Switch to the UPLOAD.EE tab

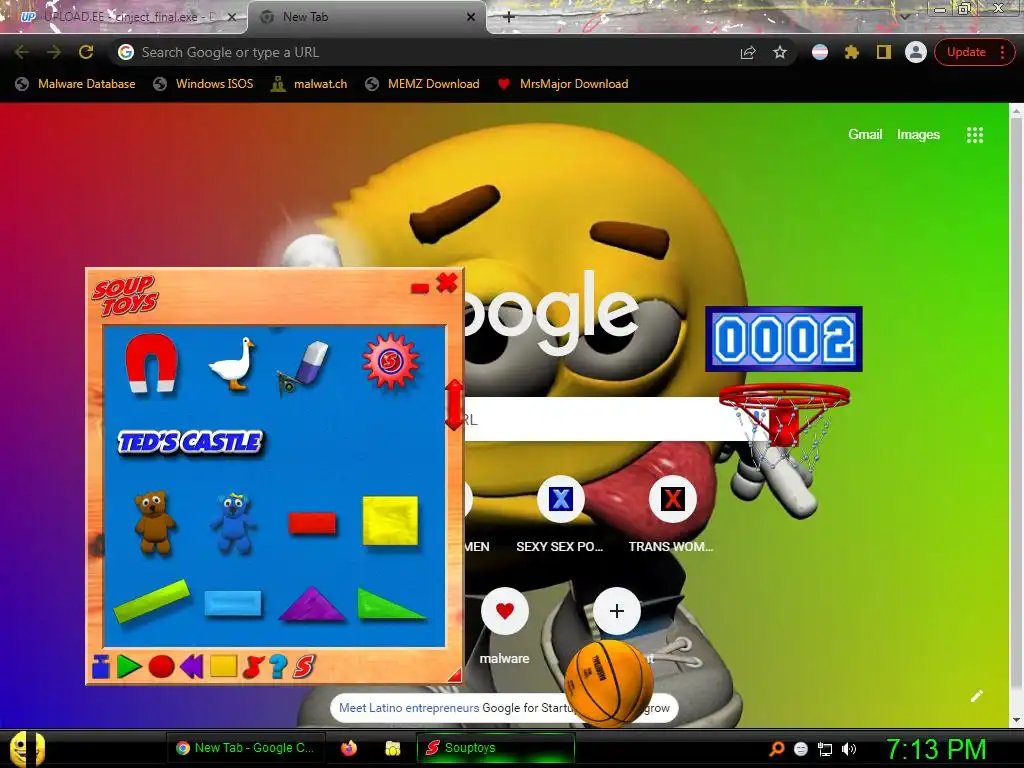pyautogui.click(x=124, y=17)
